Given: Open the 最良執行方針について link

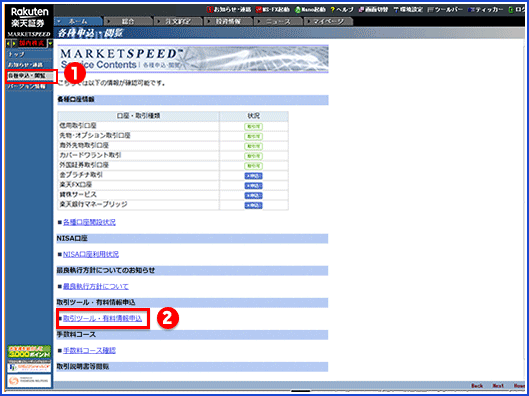Looking at the screenshot, I should [x=96, y=287].
